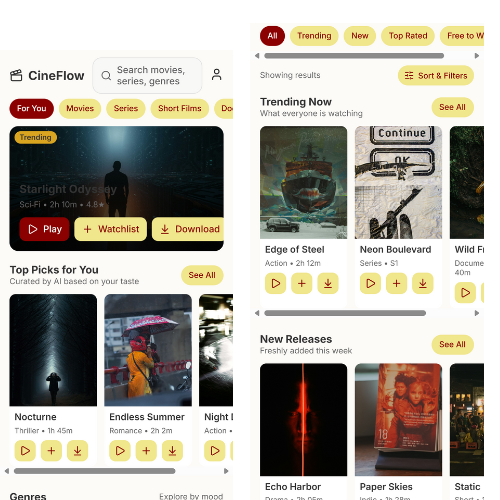Toggle the Top Rated filter chip

click(408, 36)
